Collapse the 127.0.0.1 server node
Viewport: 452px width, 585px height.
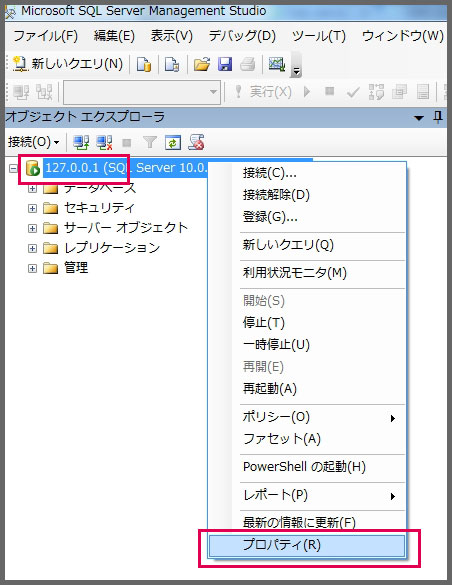pos(13,169)
